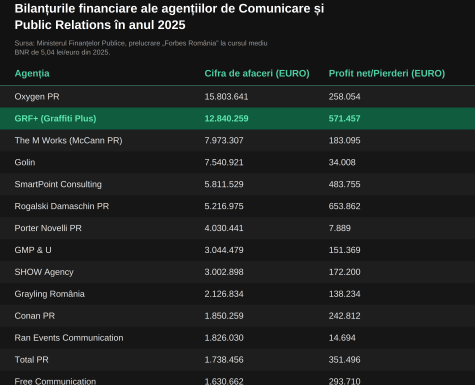This screenshot has height=385, width=475.
Task: Click the Sursa: Ministerul Finanțelor Publice note
Action: 141,48
